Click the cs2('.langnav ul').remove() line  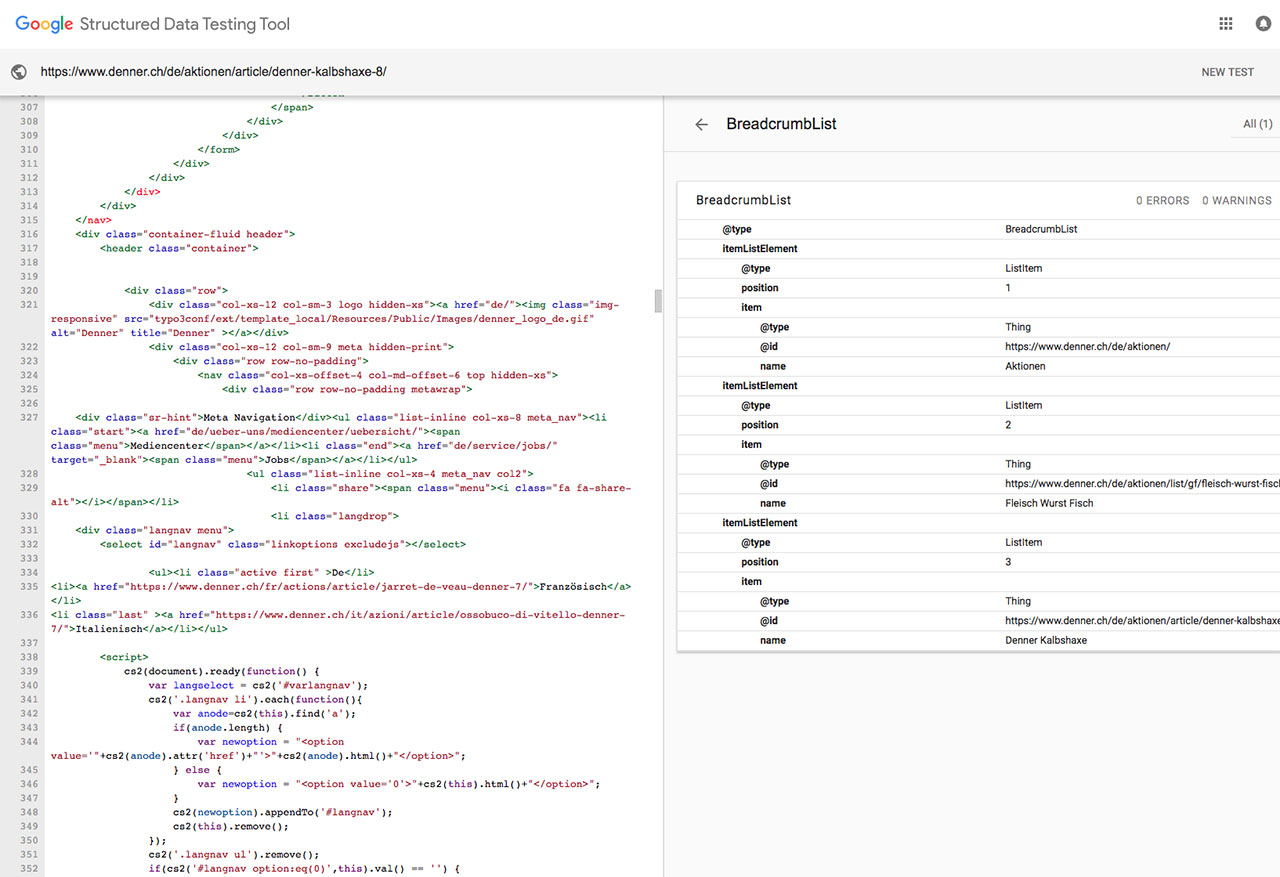(233, 855)
